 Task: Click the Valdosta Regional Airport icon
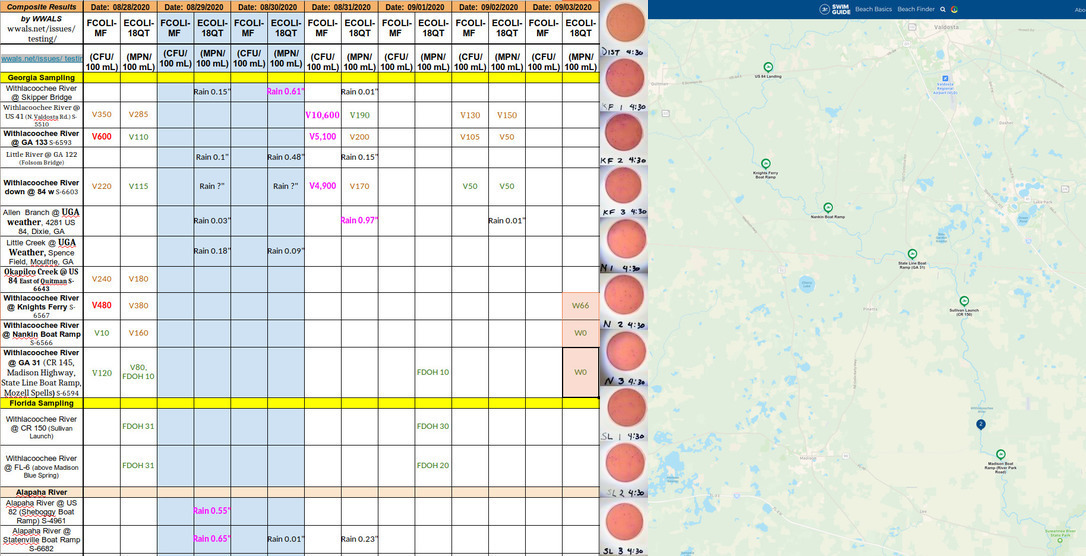click(x=946, y=78)
